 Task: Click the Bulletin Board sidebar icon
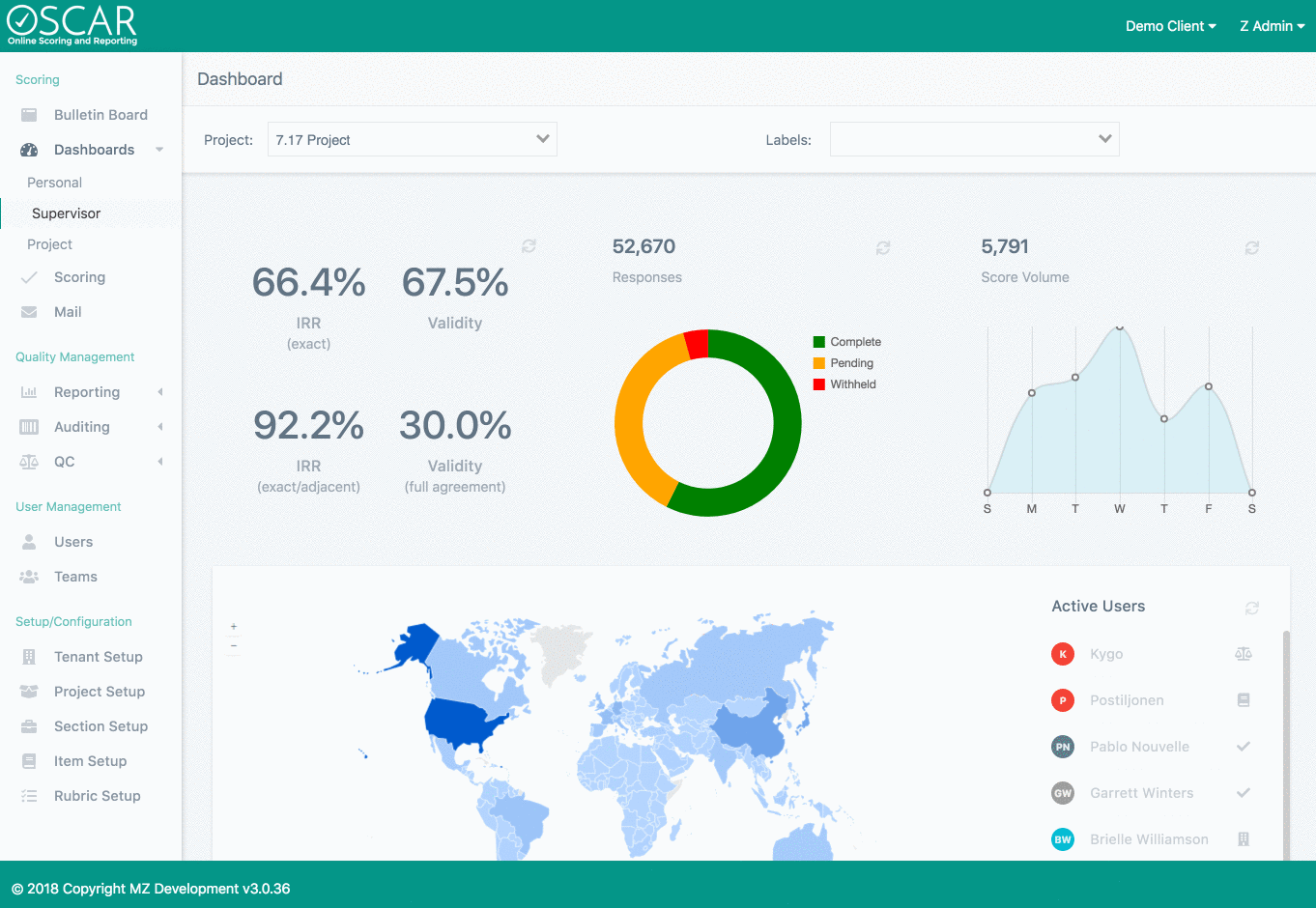(29, 115)
